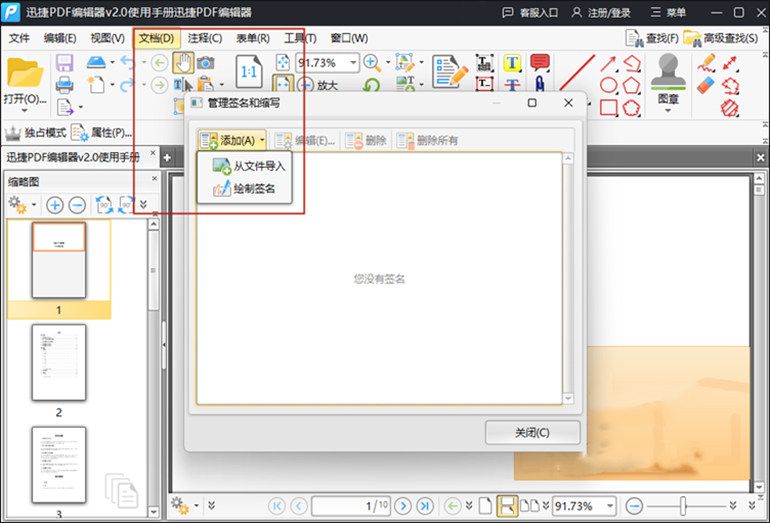Select page 3 thumbnail
This screenshot has height=523, width=770.
pos(59,465)
